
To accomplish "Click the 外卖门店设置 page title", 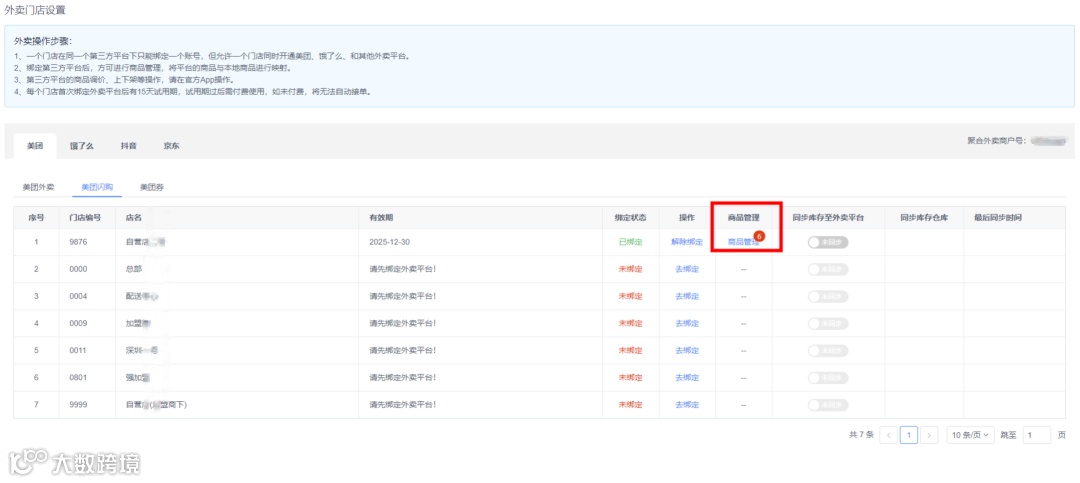I will coord(35,10).
